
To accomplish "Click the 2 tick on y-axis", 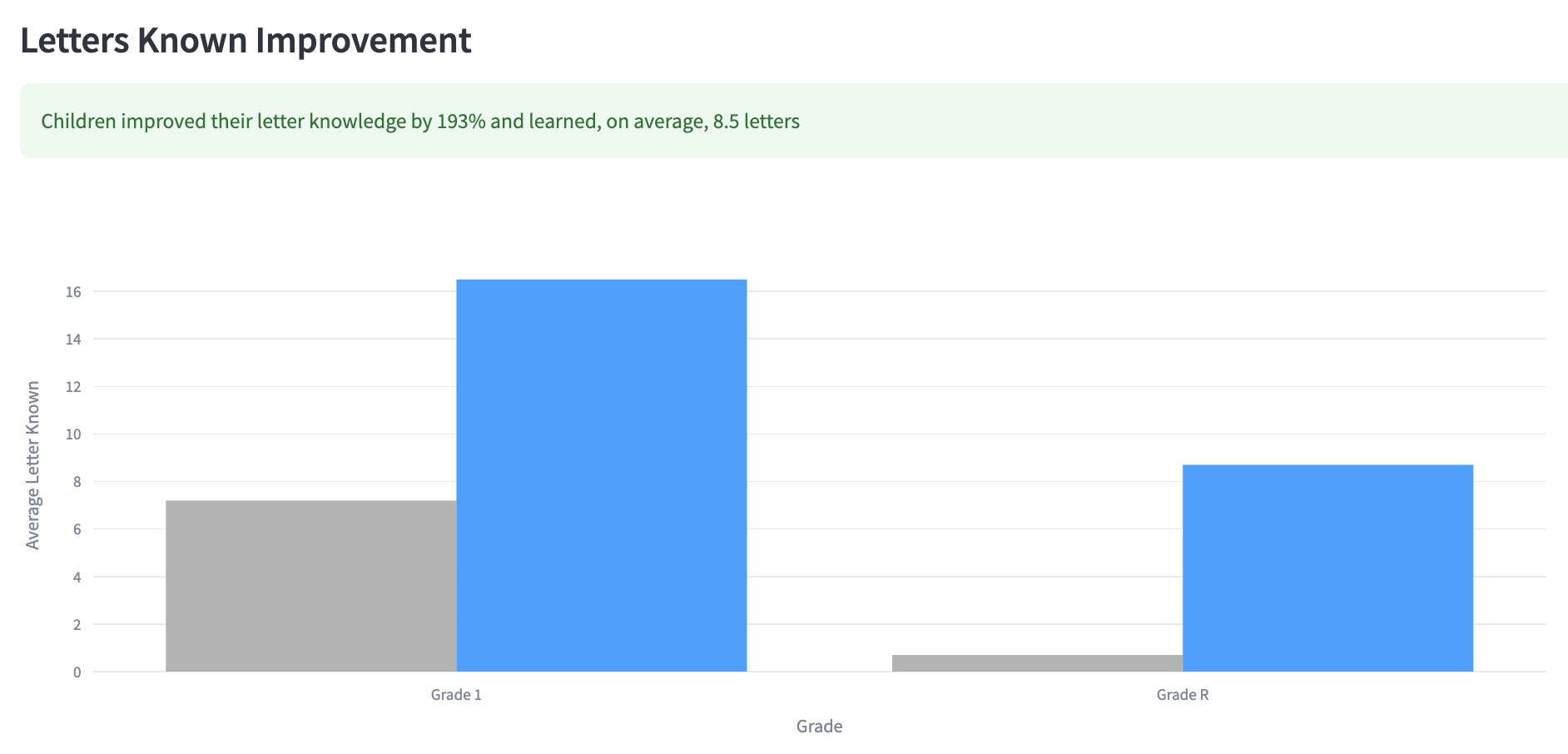I will (x=77, y=624).
